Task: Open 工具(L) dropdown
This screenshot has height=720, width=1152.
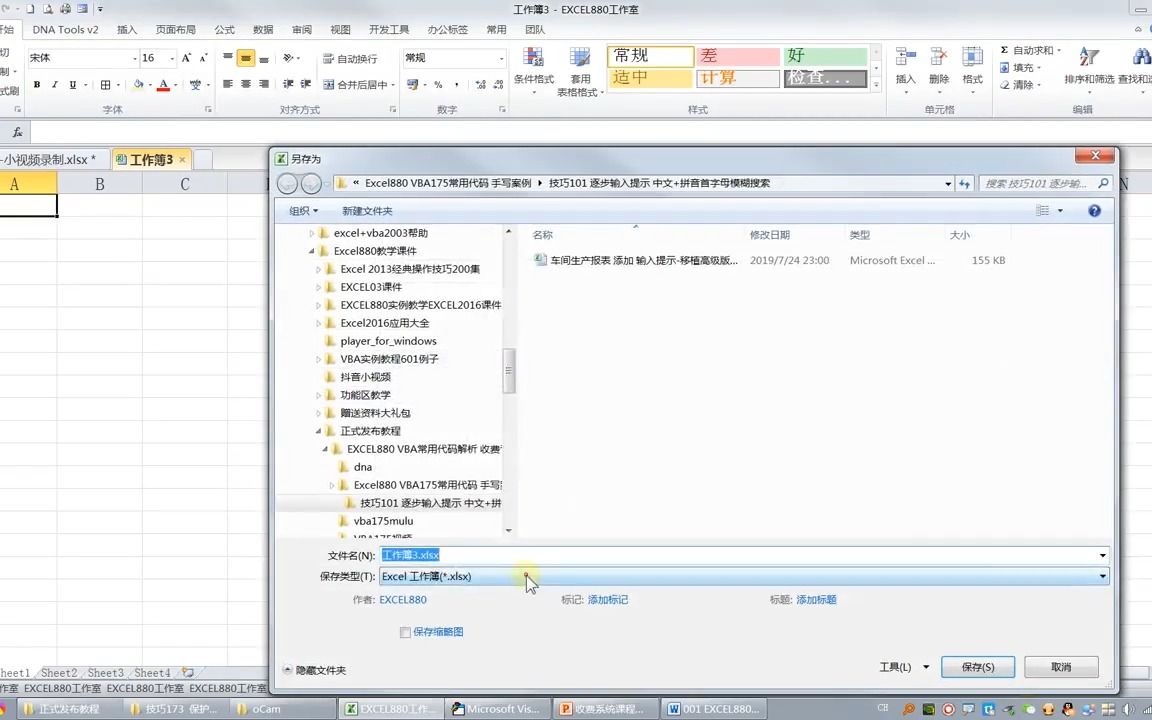Action: [x=904, y=667]
